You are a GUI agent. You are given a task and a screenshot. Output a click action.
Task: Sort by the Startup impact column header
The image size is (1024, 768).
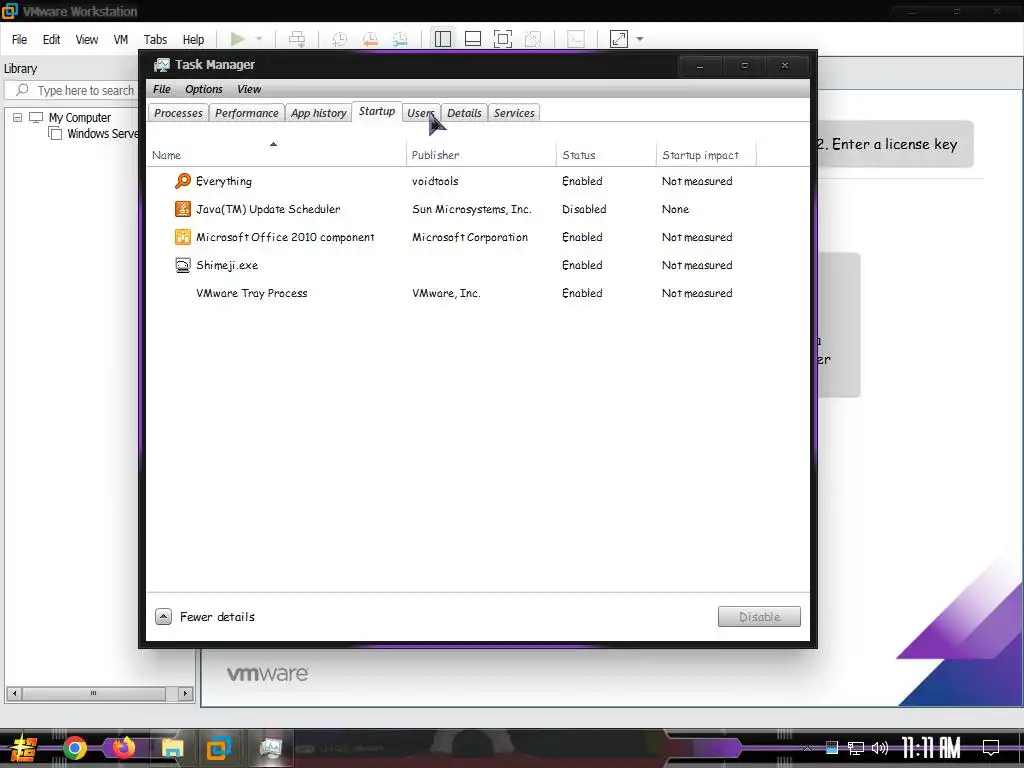tap(706, 155)
